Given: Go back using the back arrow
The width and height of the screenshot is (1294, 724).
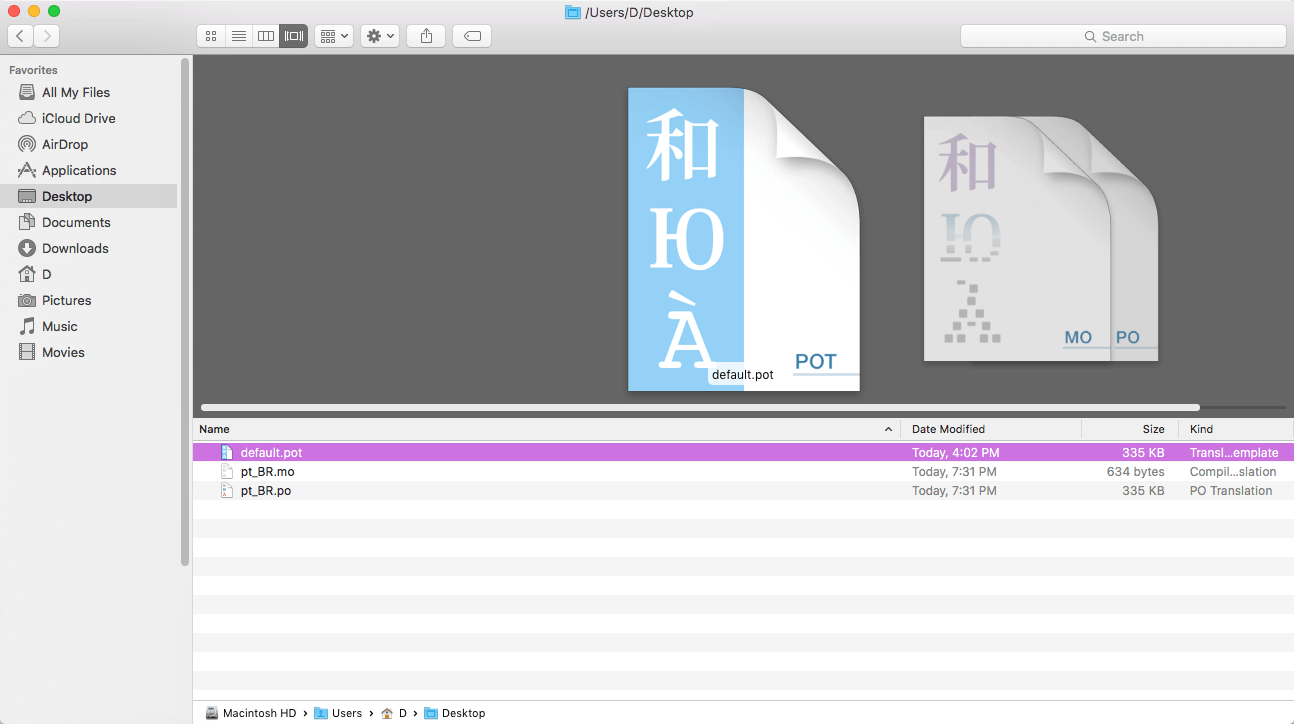Looking at the screenshot, I should (x=21, y=36).
